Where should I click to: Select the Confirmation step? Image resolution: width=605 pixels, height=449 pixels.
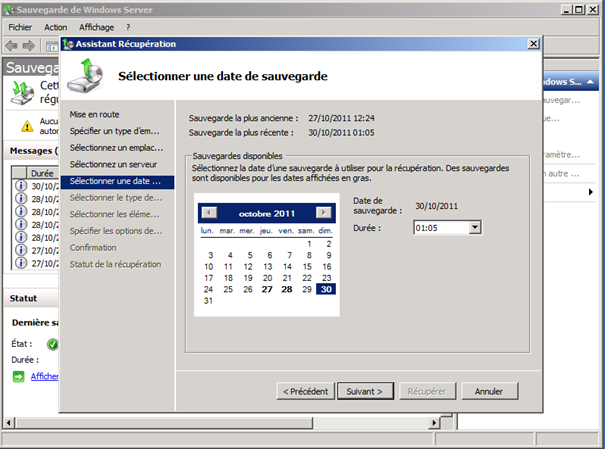[x=93, y=248]
